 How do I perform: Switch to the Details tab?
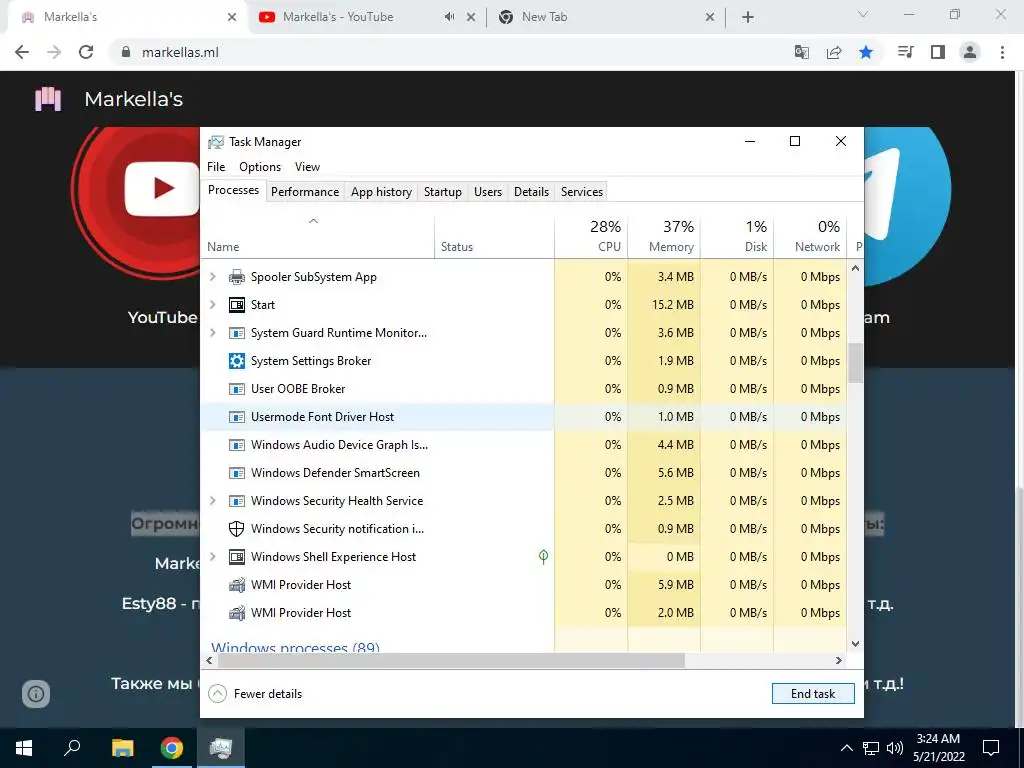[532, 192]
